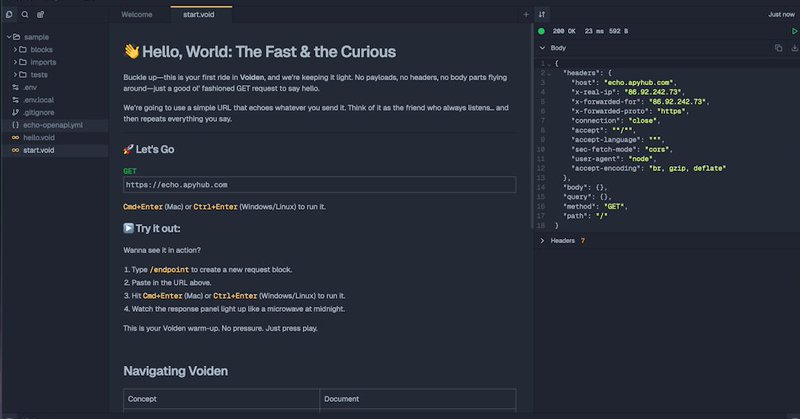
Task: Click the hello.void file icon
Action: point(15,137)
